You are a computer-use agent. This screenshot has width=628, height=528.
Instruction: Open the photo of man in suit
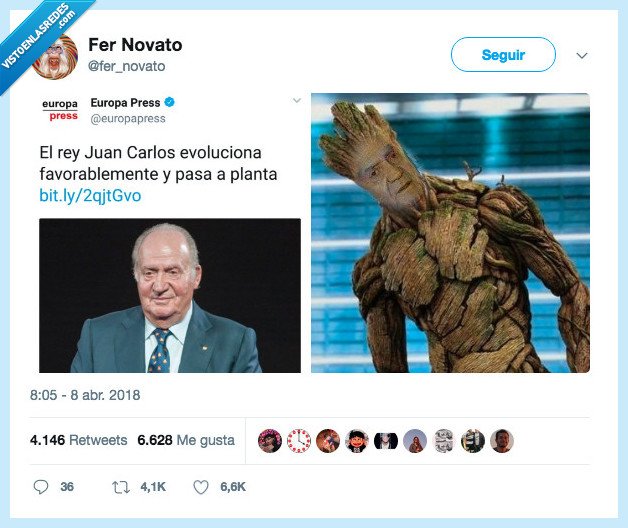click(170, 296)
